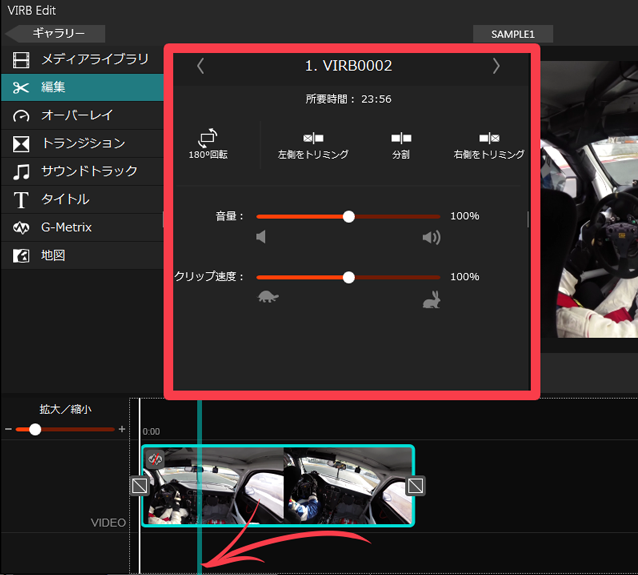
Task: Click the T title icon
Action: click(x=21, y=200)
